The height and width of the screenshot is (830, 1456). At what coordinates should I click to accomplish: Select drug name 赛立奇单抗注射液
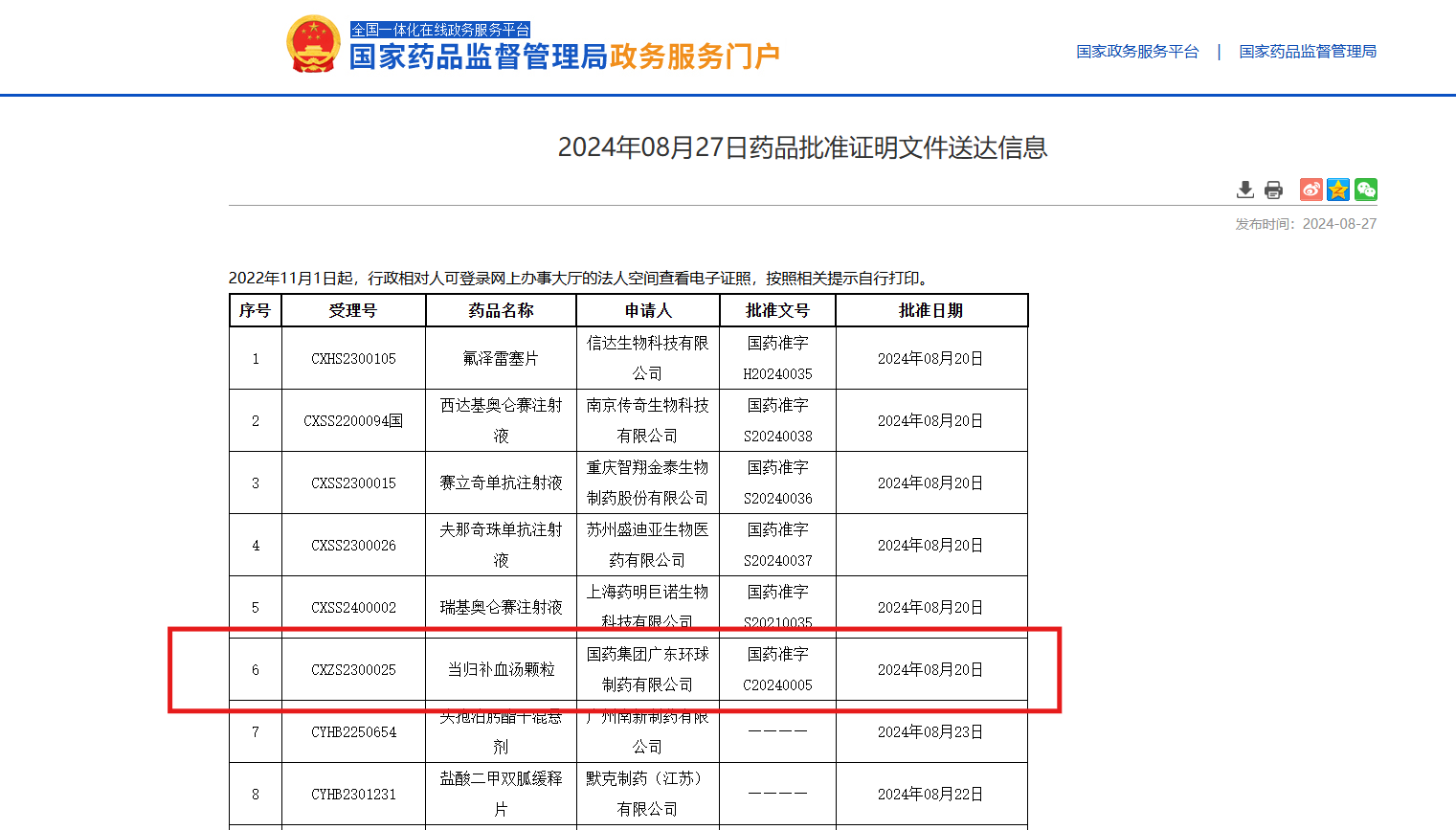[501, 483]
